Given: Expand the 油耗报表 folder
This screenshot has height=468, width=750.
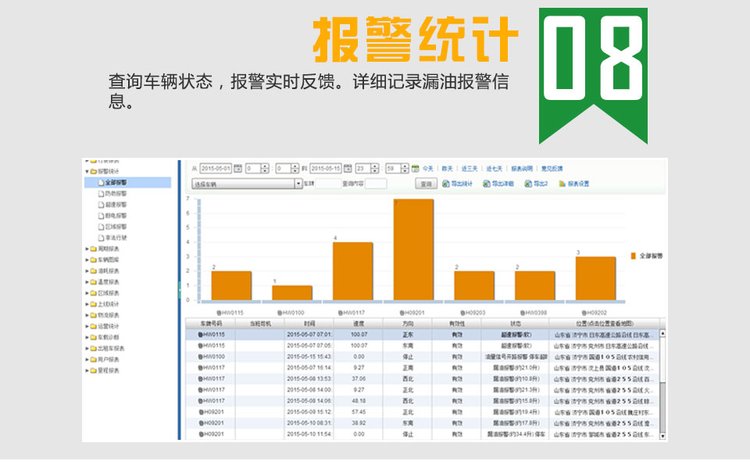Looking at the screenshot, I should (x=86, y=271).
